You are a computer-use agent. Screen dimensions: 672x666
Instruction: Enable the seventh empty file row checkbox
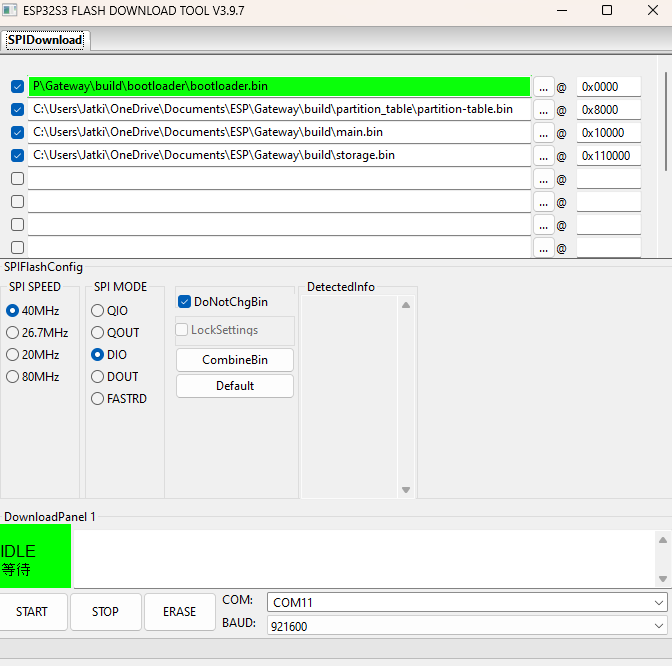[17, 225]
